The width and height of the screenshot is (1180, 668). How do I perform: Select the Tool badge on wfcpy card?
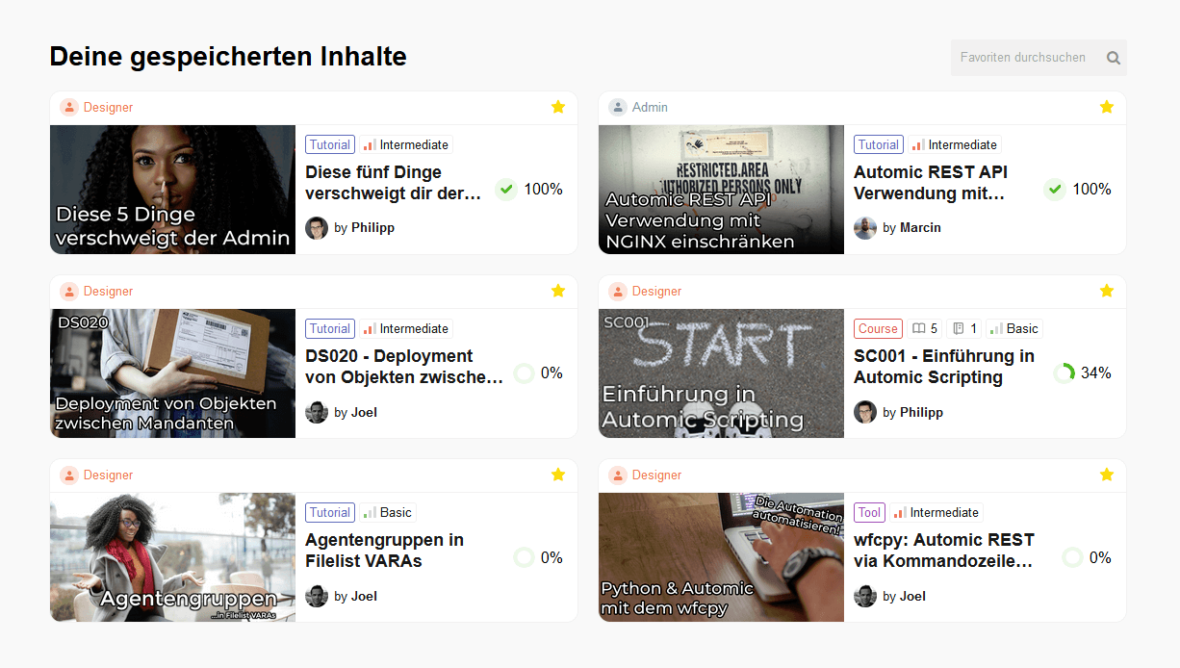(869, 512)
